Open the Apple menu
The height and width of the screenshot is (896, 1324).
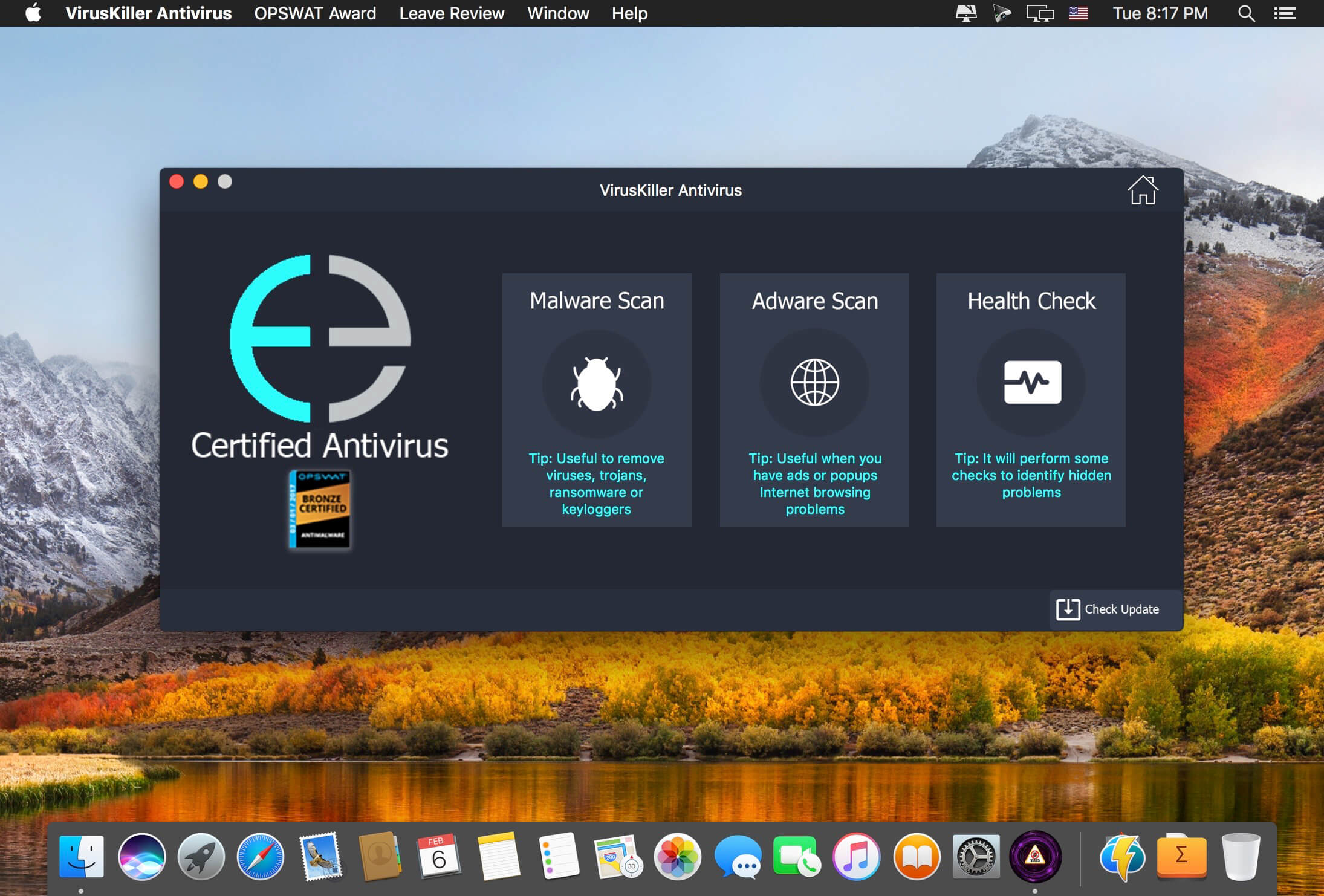click(x=33, y=13)
